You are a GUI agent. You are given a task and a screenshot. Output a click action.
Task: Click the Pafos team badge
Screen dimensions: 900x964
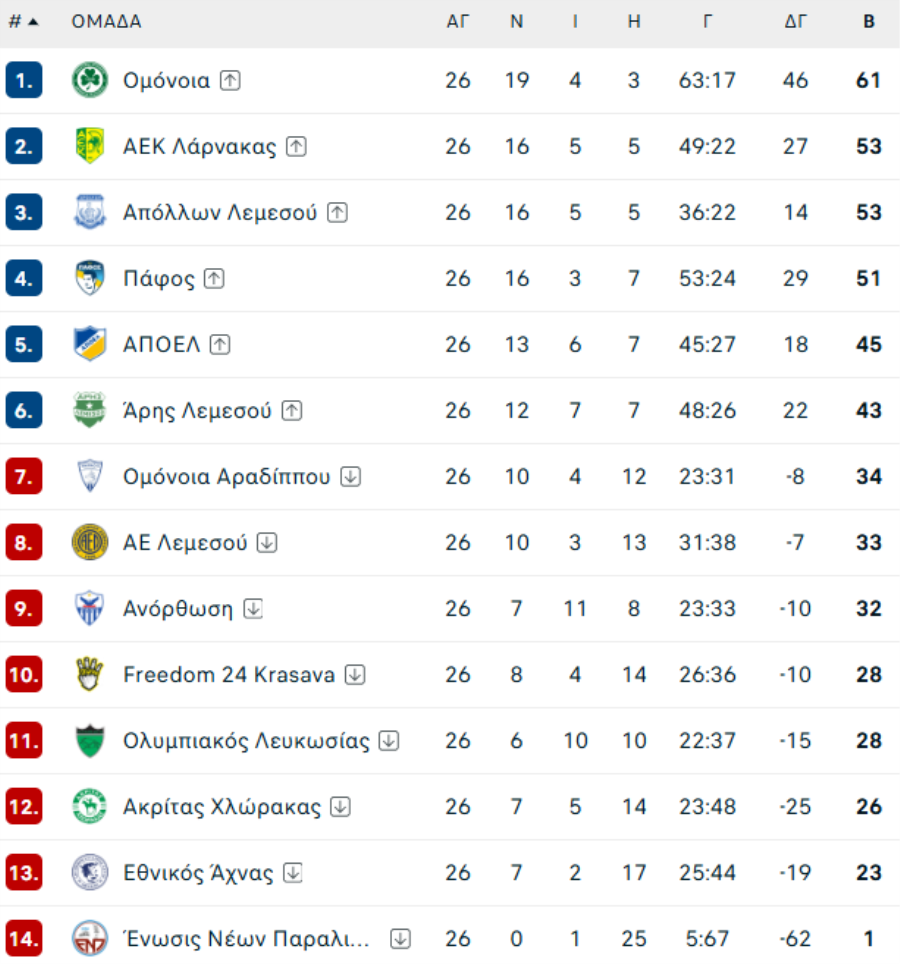coord(90,279)
